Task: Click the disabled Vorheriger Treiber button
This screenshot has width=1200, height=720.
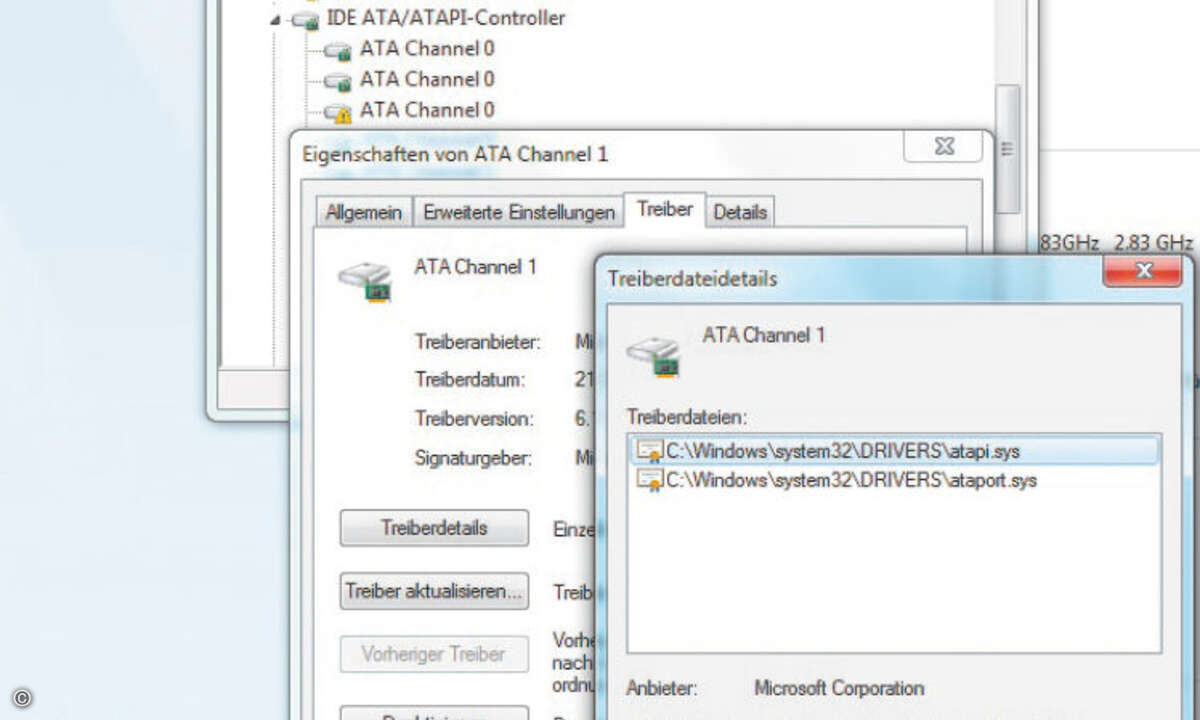Action: point(433,654)
